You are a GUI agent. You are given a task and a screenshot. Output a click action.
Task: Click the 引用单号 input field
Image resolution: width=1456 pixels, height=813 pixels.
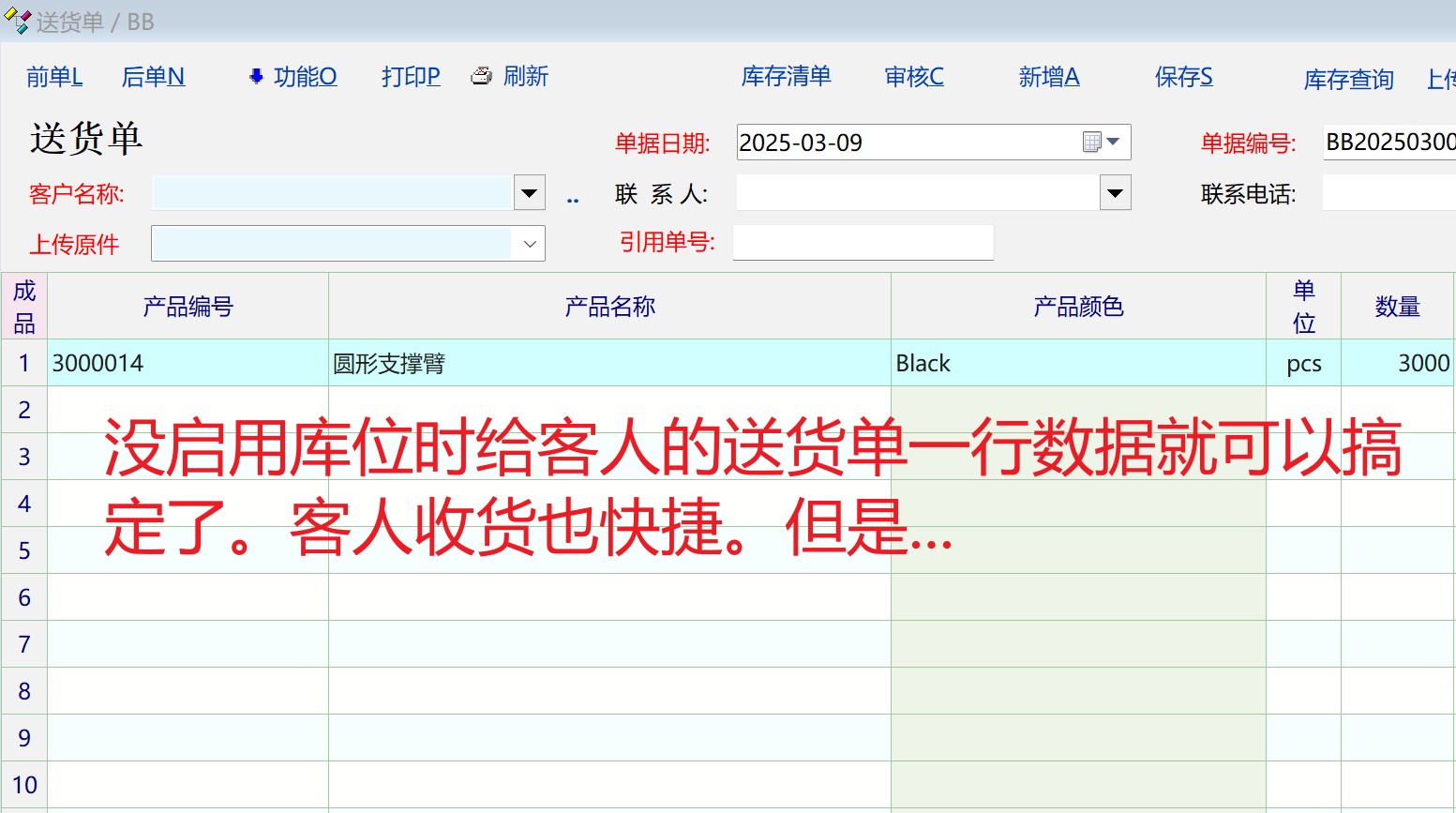(863, 243)
